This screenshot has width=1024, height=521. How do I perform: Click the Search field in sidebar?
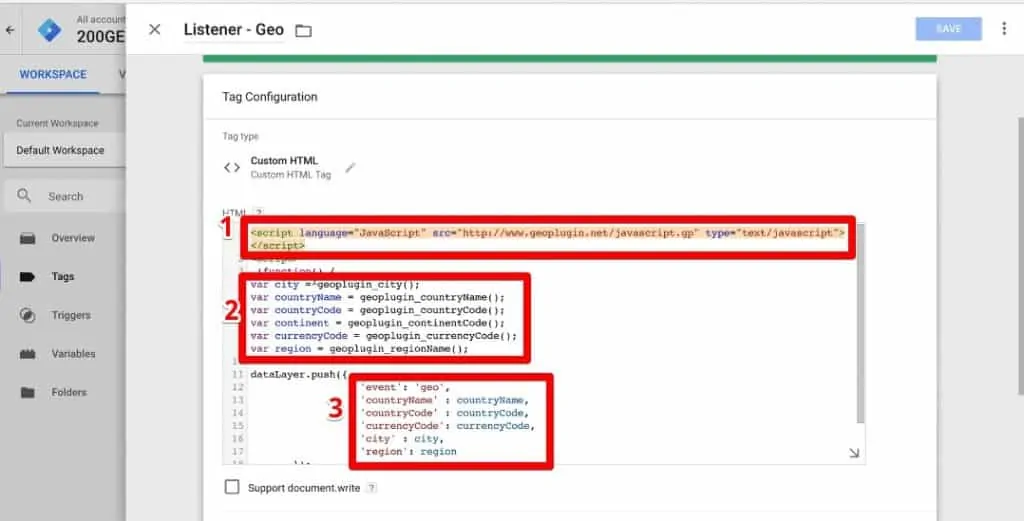click(x=65, y=196)
